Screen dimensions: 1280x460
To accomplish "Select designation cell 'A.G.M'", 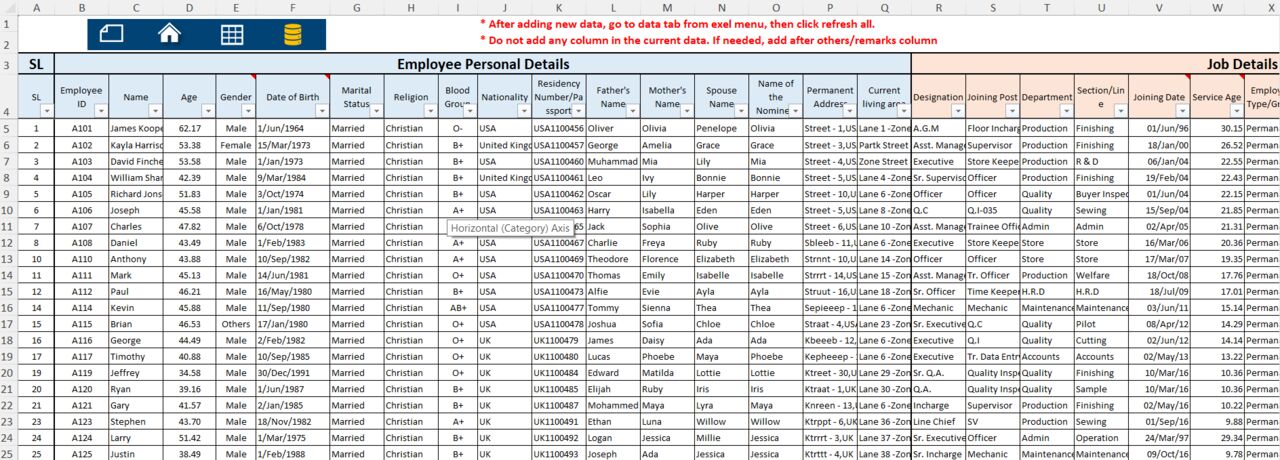I will [x=939, y=129].
